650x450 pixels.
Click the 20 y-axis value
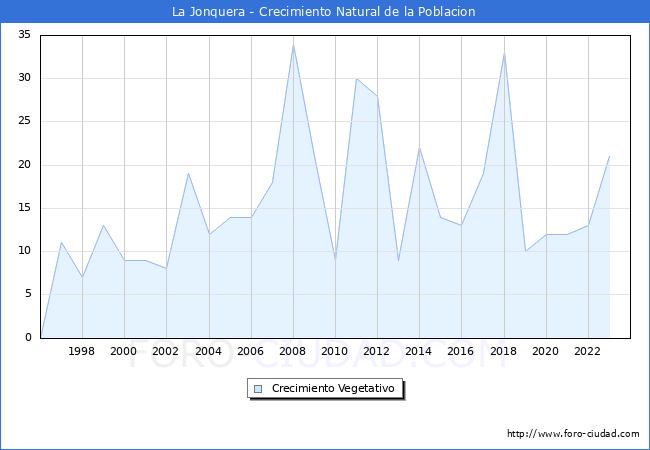tap(25, 165)
